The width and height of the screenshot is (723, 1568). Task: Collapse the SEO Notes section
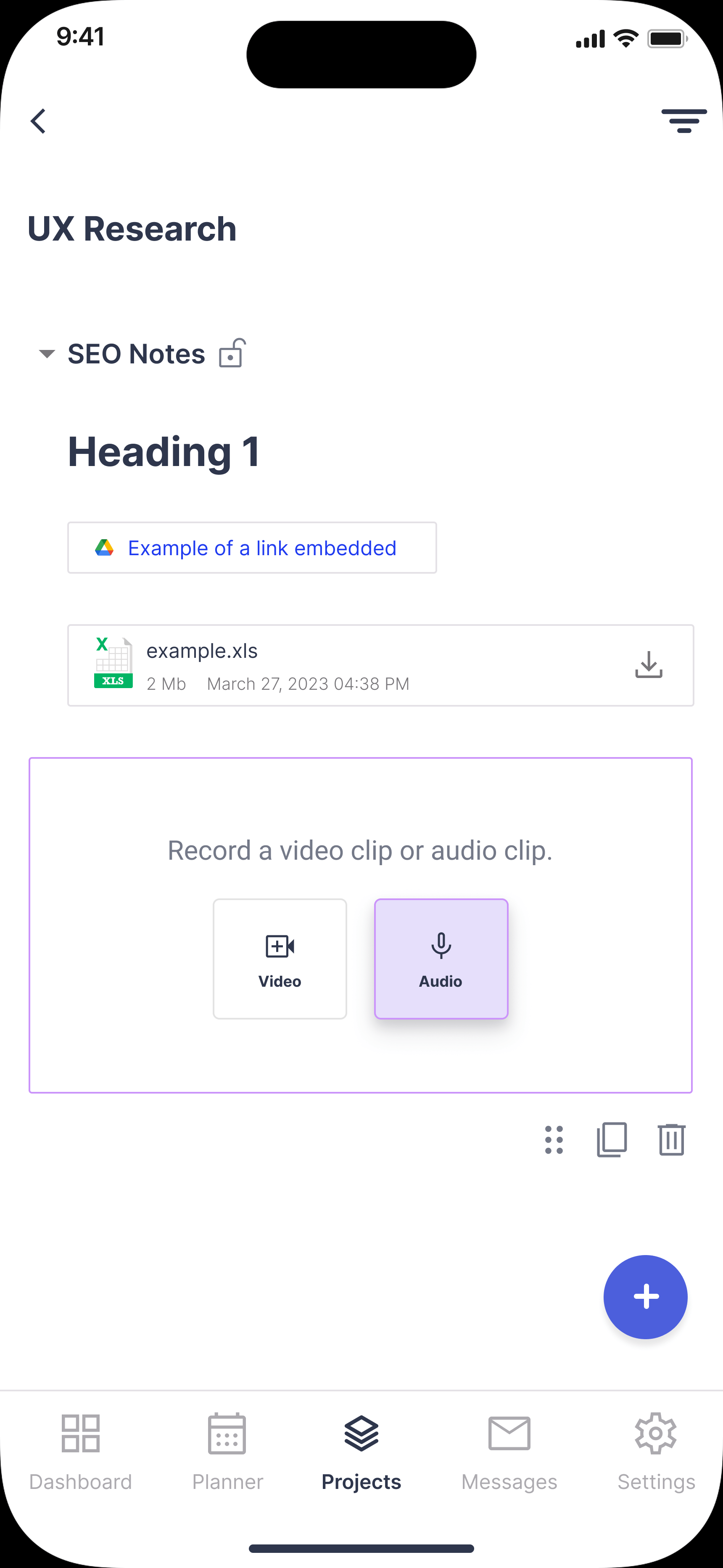point(47,354)
